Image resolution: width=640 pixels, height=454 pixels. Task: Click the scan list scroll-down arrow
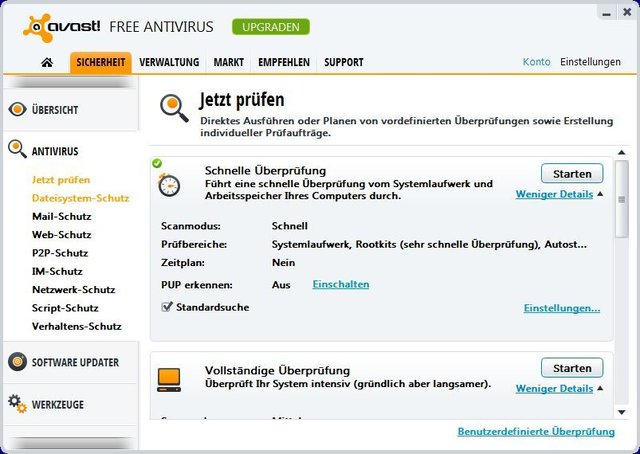pos(622,412)
